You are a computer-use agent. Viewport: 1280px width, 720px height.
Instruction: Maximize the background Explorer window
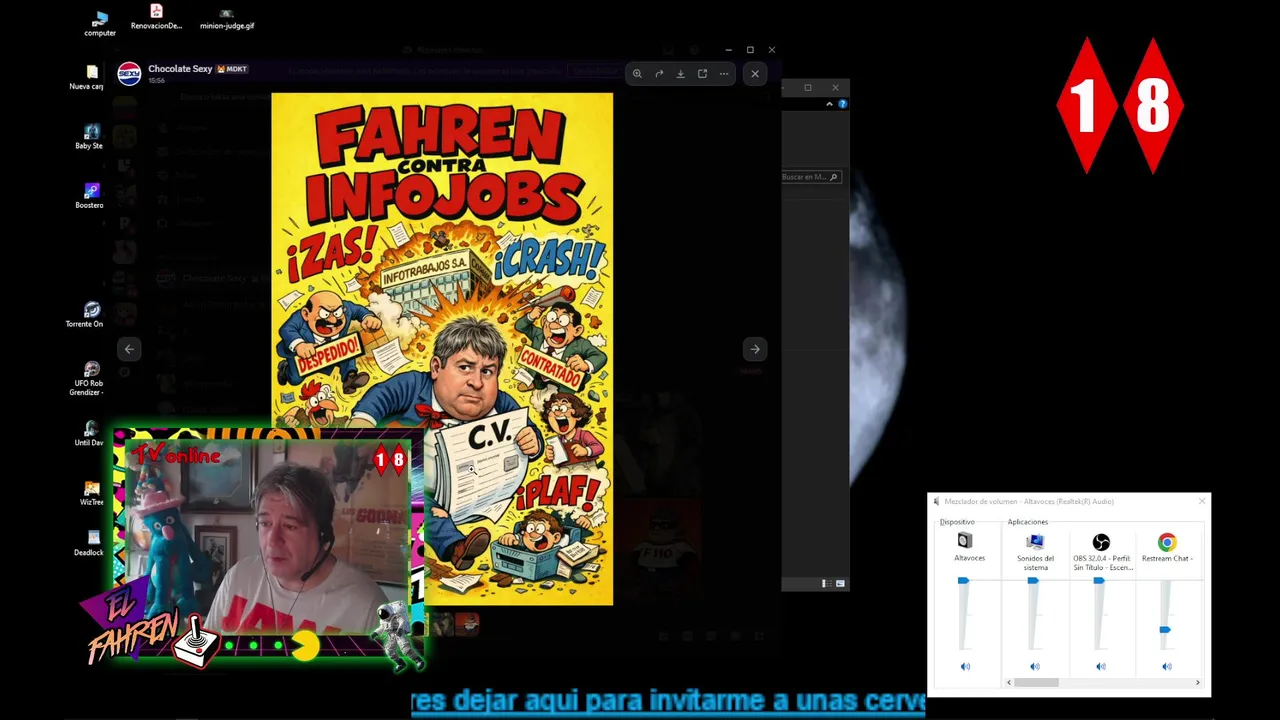tap(808, 88)
